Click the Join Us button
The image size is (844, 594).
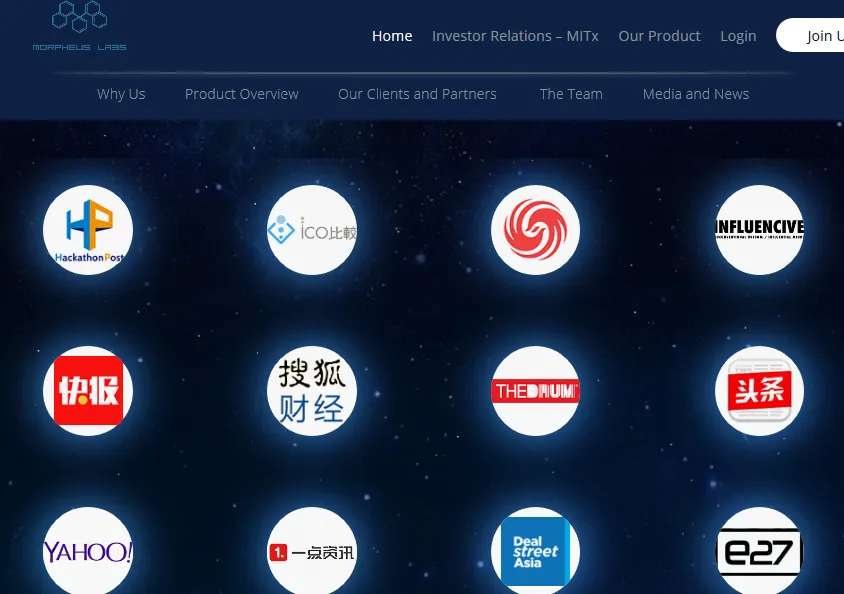coord(810,36)
